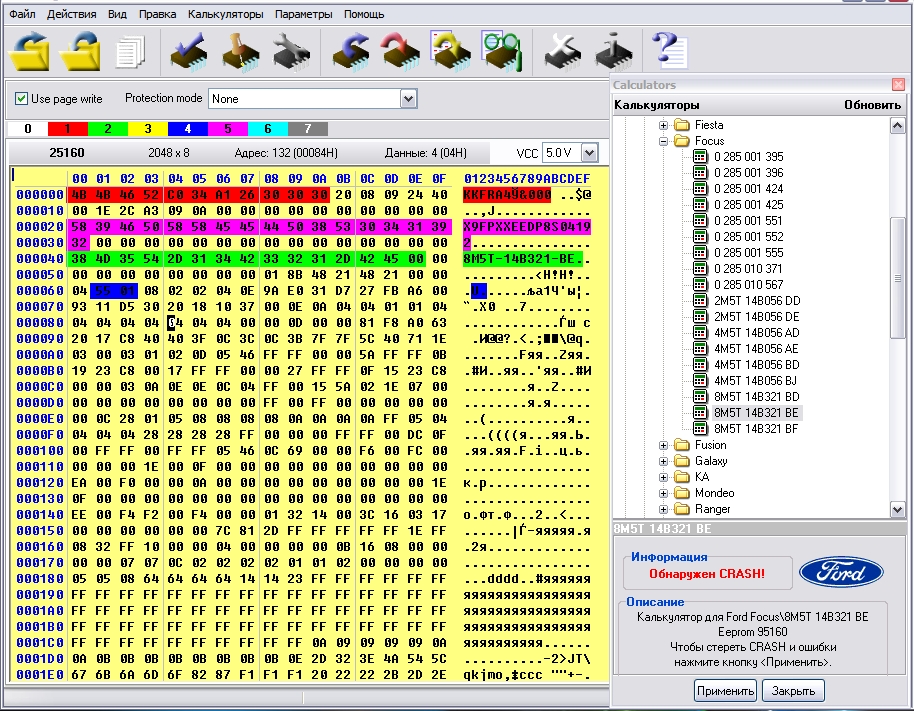
Task: Open the Вид menu
Action: click(117, 14)
